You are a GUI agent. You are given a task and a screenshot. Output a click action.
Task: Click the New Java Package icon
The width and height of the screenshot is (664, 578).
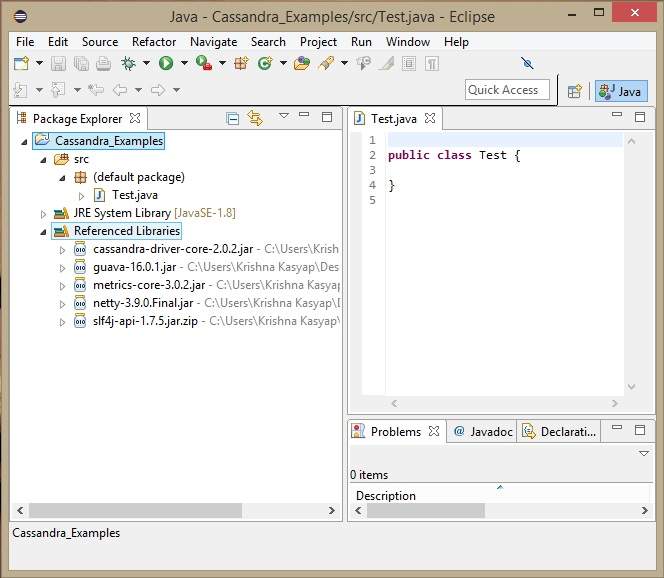241,63
